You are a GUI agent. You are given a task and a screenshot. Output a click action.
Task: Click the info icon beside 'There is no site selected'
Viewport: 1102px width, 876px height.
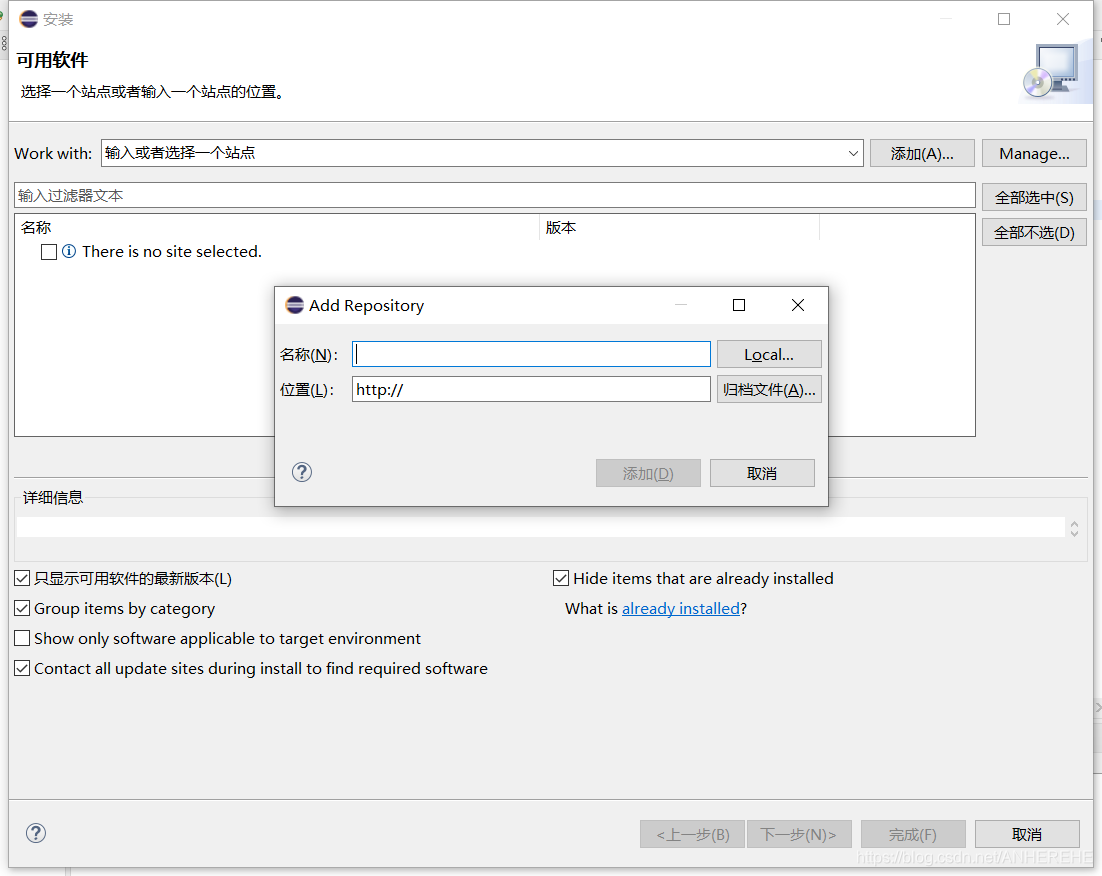click(x=68, y=251)
